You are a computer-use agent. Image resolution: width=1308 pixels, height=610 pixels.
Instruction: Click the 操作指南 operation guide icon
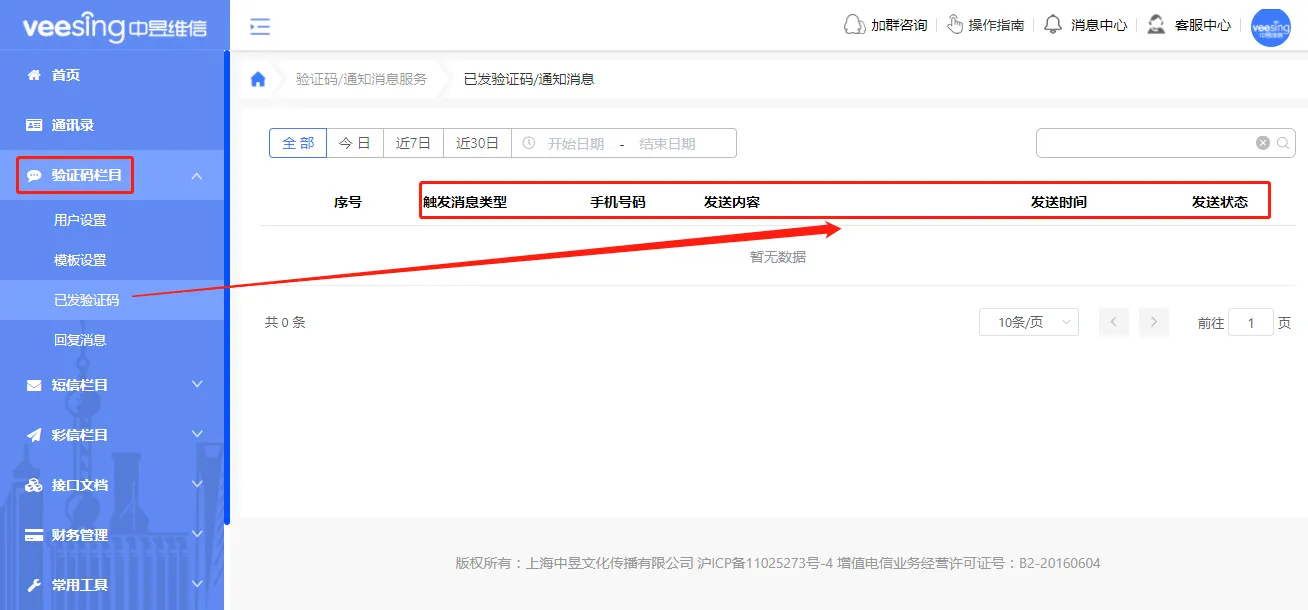[957, 24]
